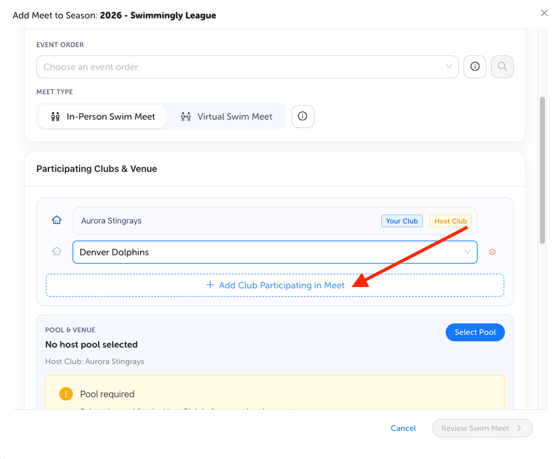This screenshot has width=559, height=459.
Task: Click the plus icon to add club
Action: [210, 285]
